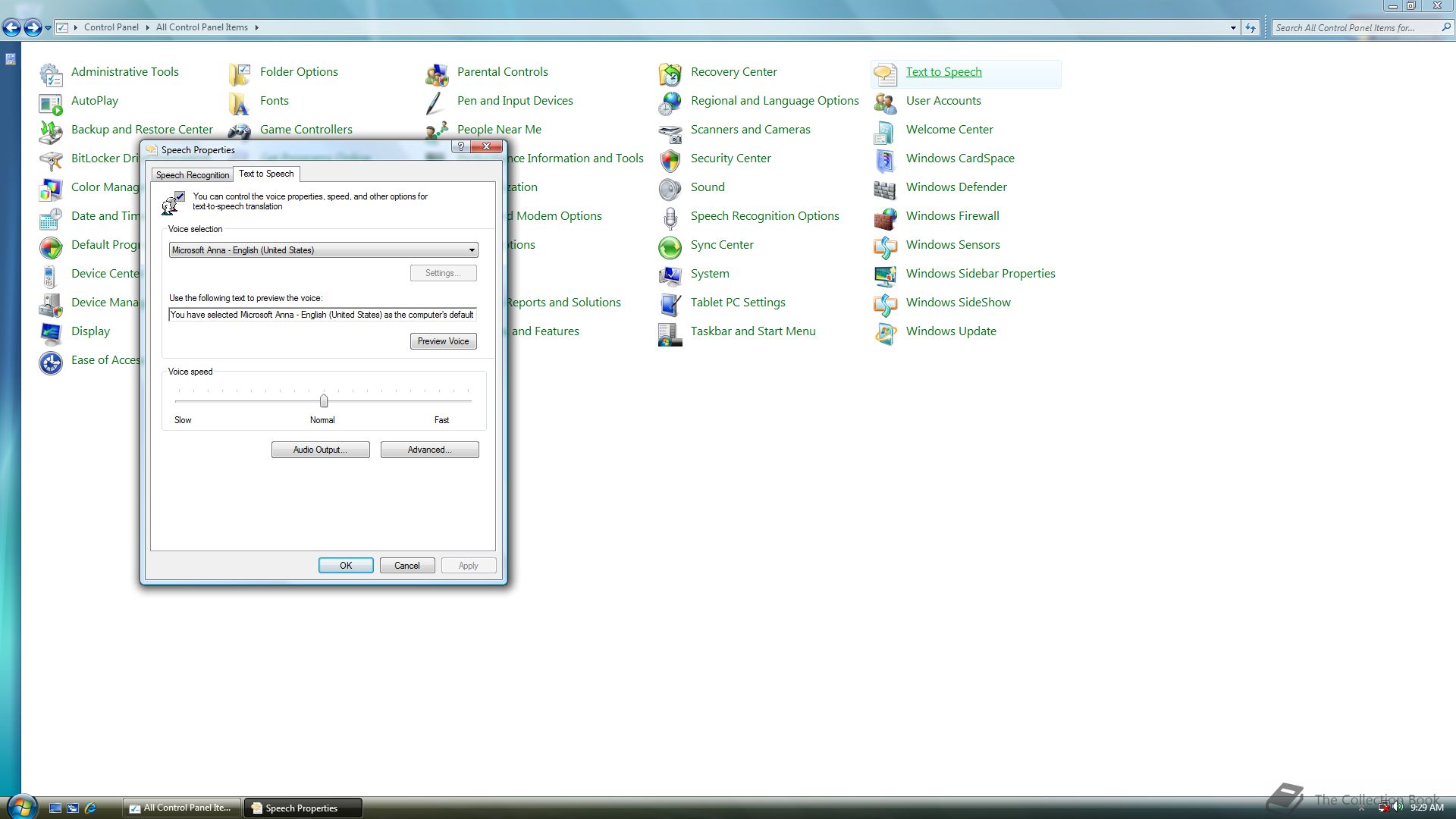Open the Voice selection dropdown
1456x819 pixels.
coord(323,250)
